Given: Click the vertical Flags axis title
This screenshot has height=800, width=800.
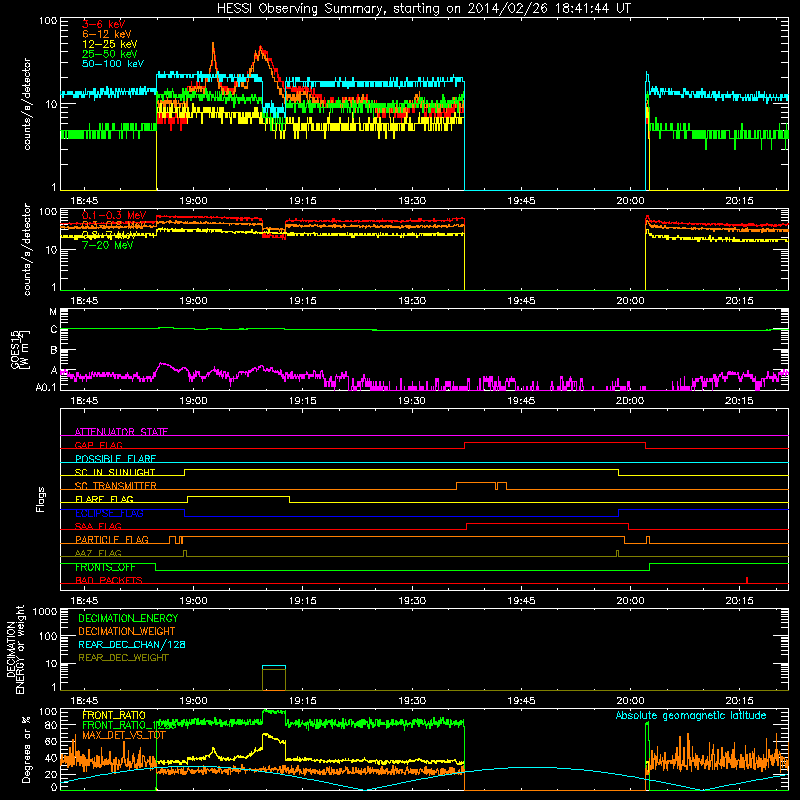Looking at the screenshot, I should tap(40, 499).
